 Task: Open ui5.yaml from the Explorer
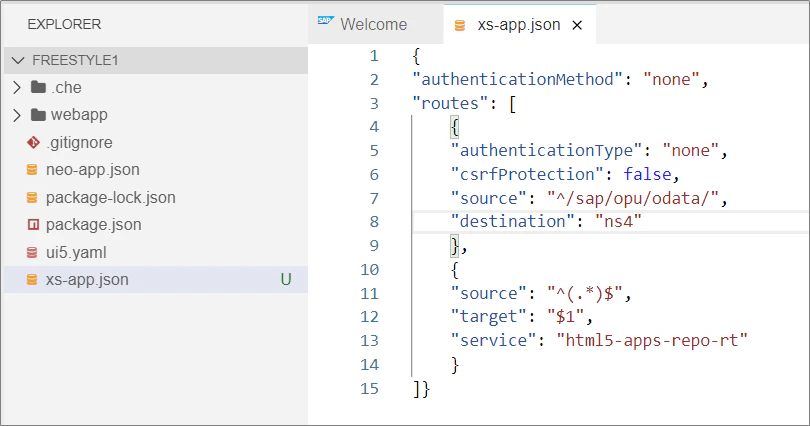[x=76, y=253]
